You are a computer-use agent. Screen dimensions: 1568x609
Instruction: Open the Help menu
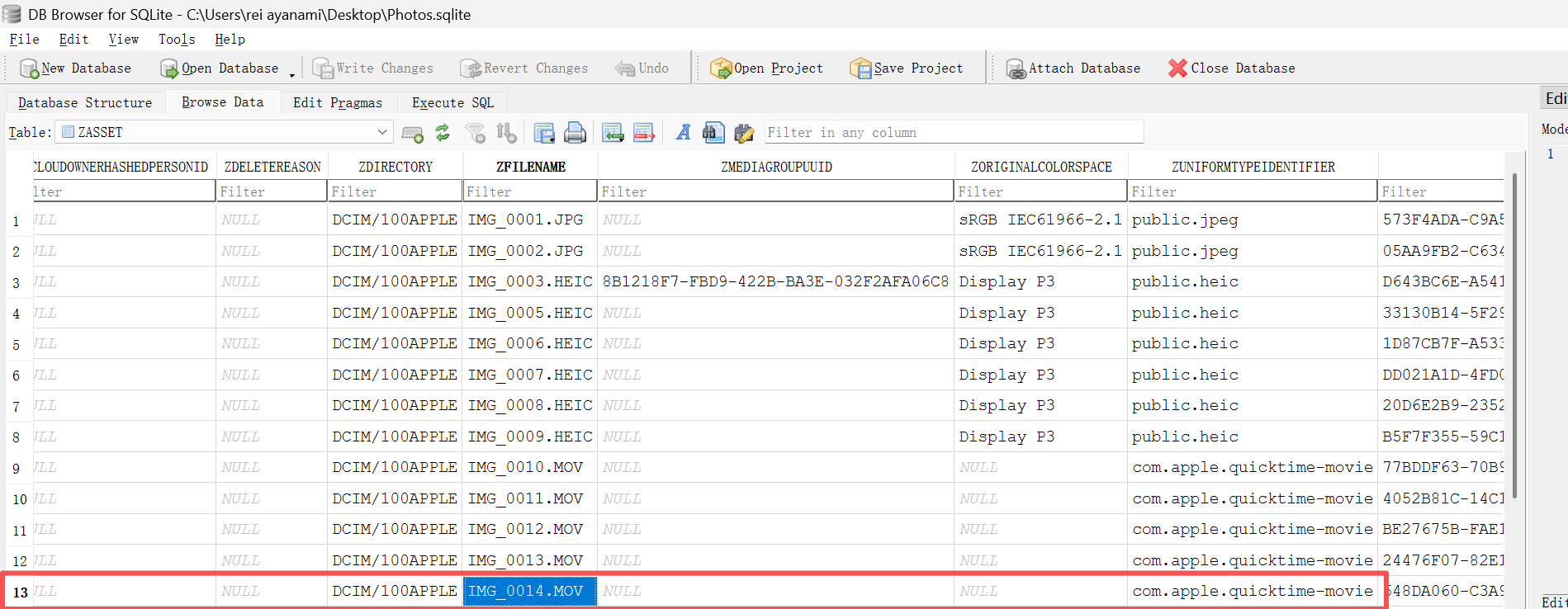[x=230, y=40]
